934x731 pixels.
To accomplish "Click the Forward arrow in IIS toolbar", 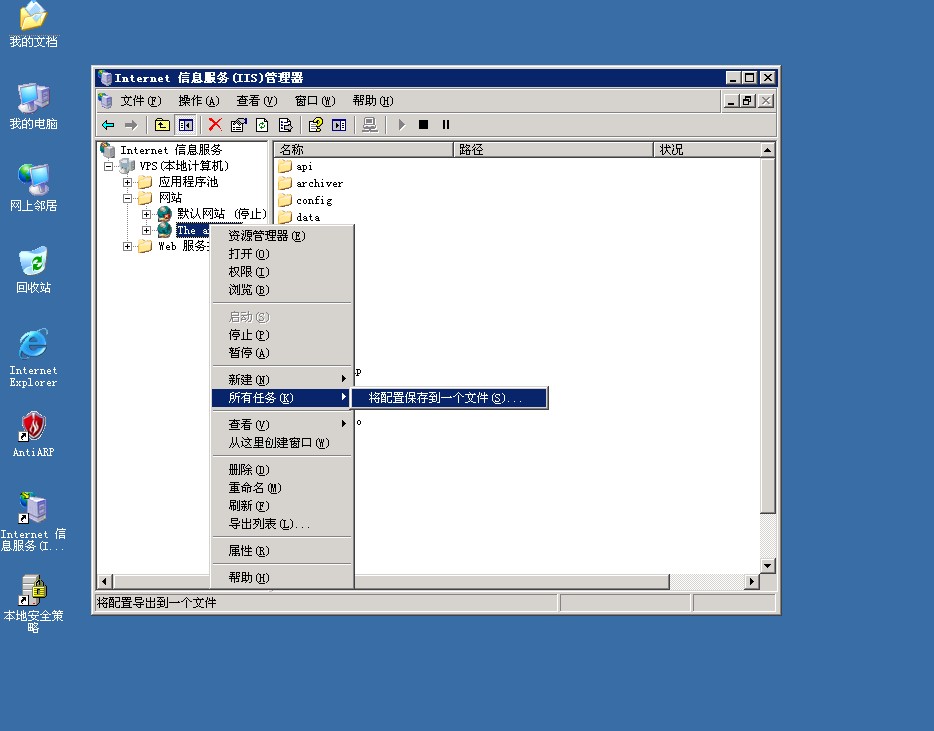I will click(x=131, y=125).
